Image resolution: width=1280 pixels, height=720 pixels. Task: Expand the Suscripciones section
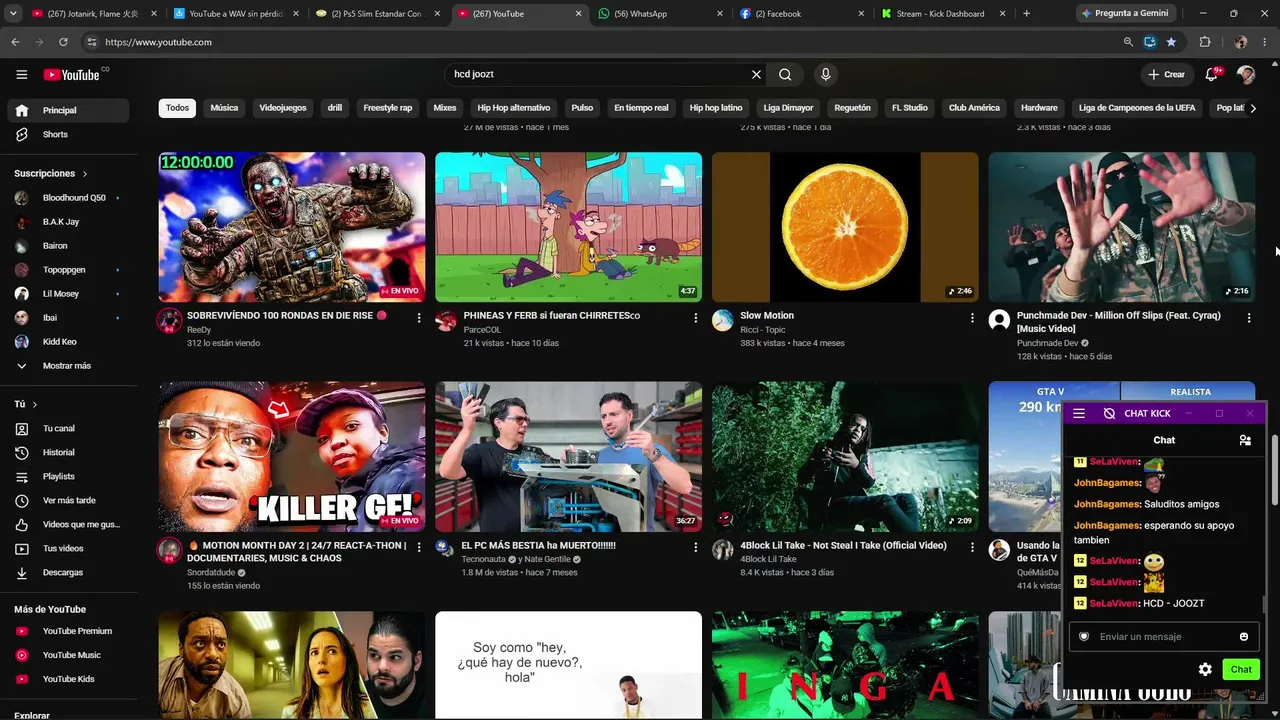click(51, 173)
